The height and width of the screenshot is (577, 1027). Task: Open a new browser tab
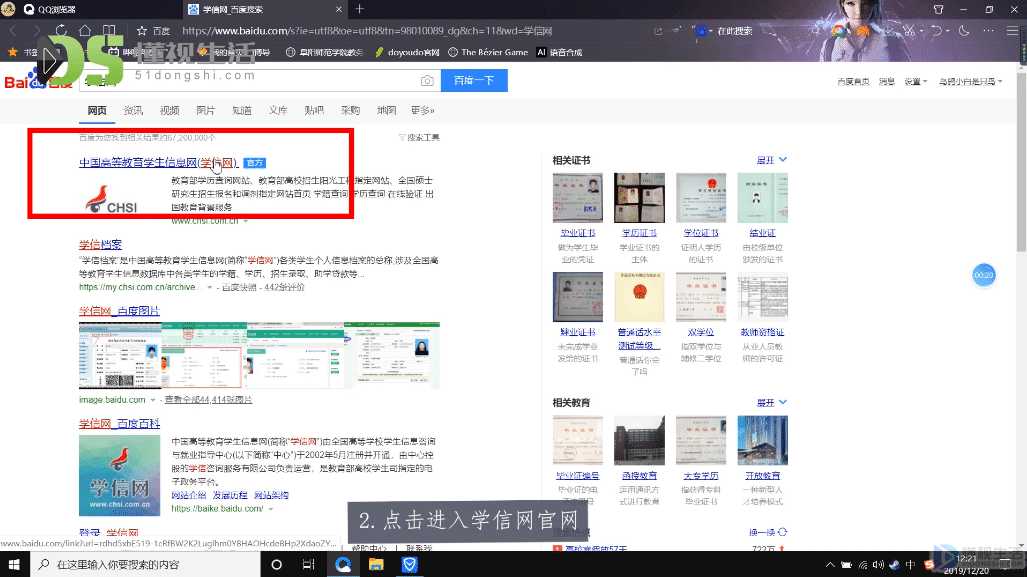pos(359,9)
